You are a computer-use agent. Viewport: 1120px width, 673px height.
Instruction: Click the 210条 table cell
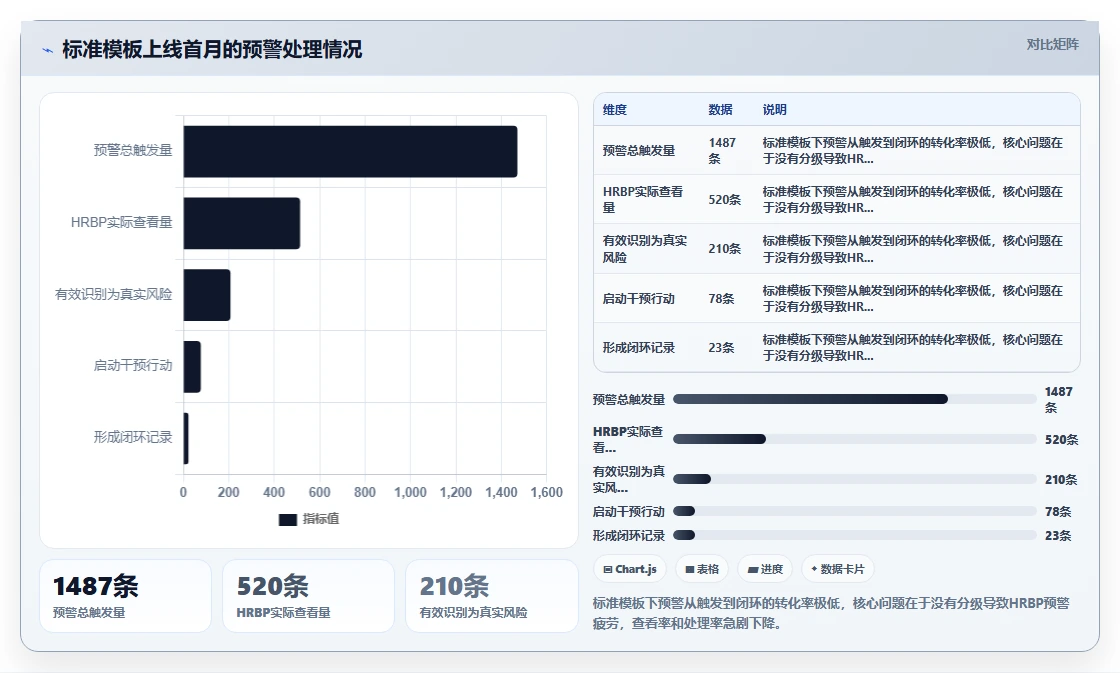coord(724,249)
